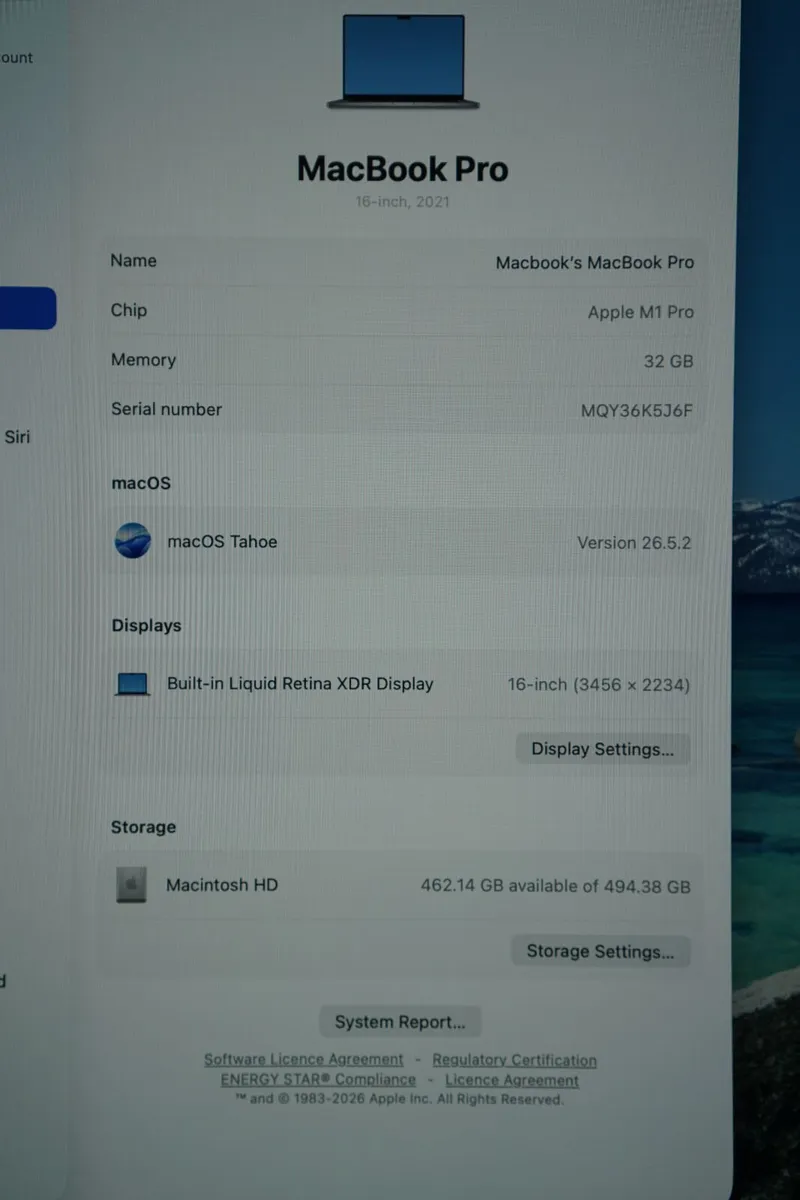
Task: Click the Memory row label
Action: (143, 360)
